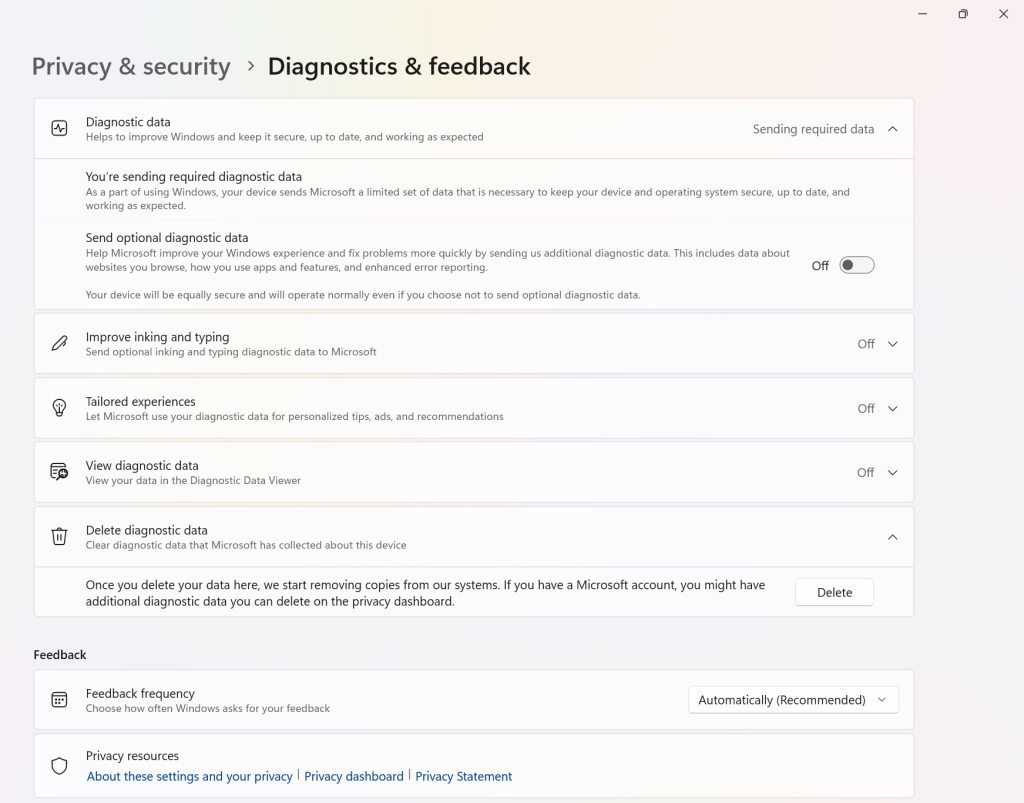Viewport: 1024px width, 803px height.
Task: Click the View diagnostic data viewer icon
Action: click(x=59, y=472)
